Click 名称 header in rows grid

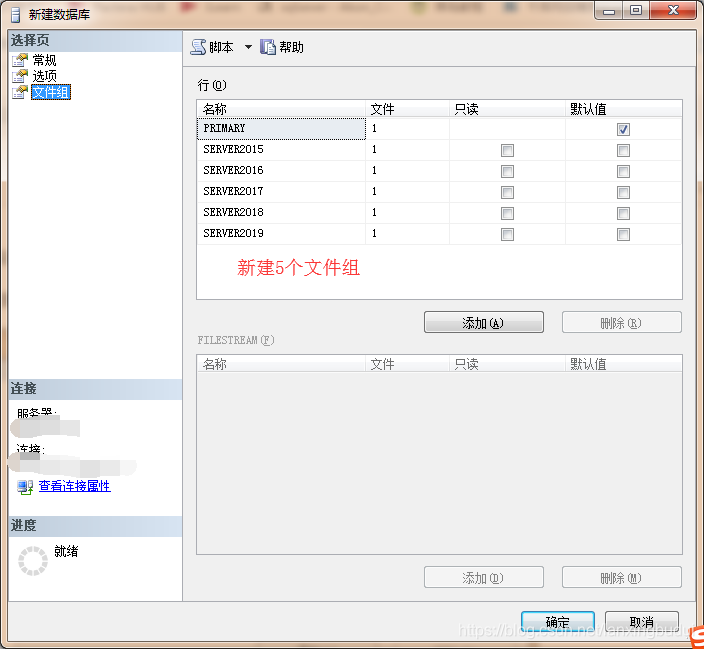pos(282,109)
